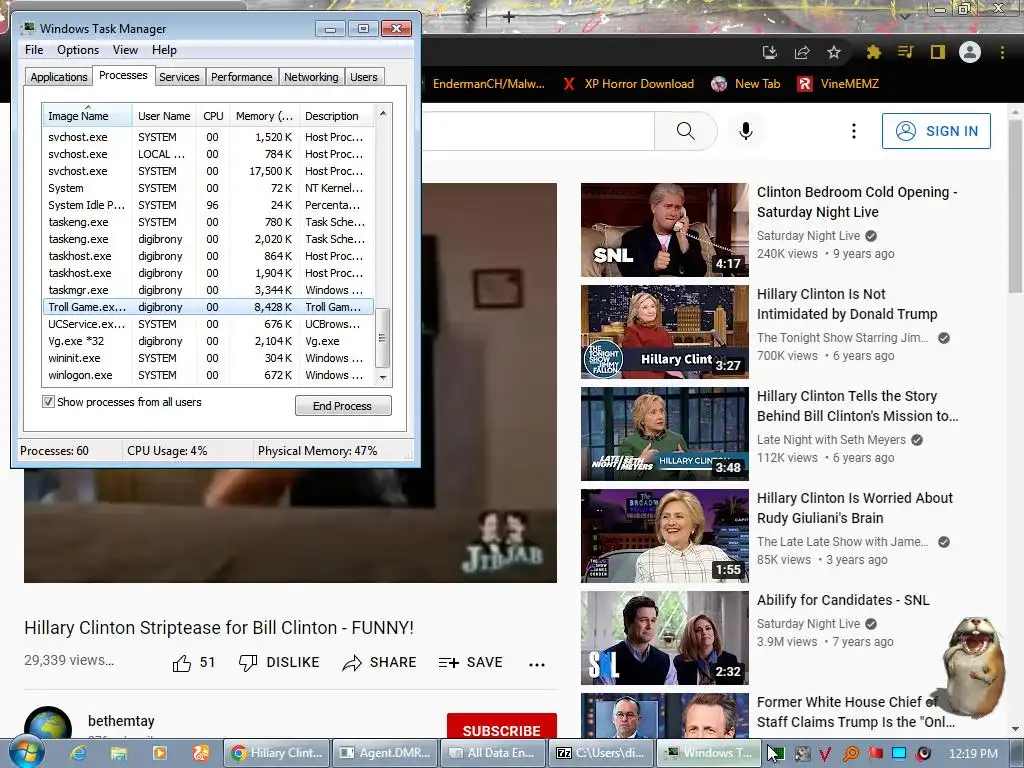This screenshot has height=768, width=1024.
Task: Click SAVE to playlist button
Action: point(471,662)
